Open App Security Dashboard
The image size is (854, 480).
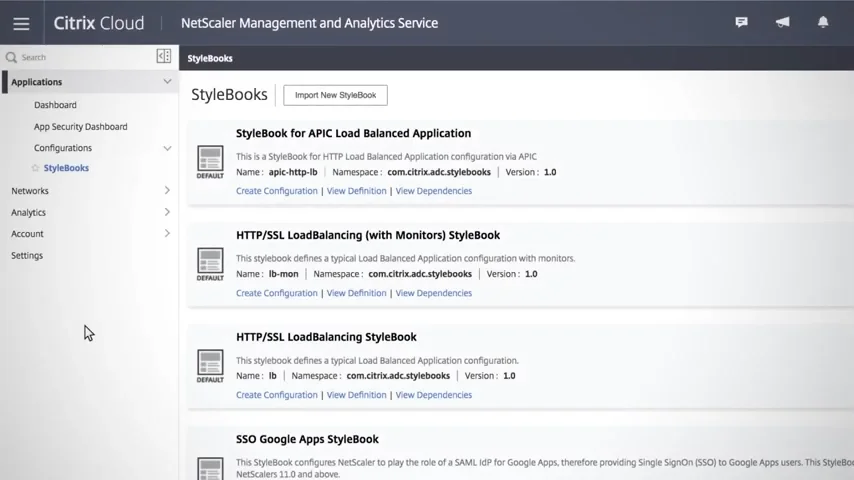(x=81, y=126)
